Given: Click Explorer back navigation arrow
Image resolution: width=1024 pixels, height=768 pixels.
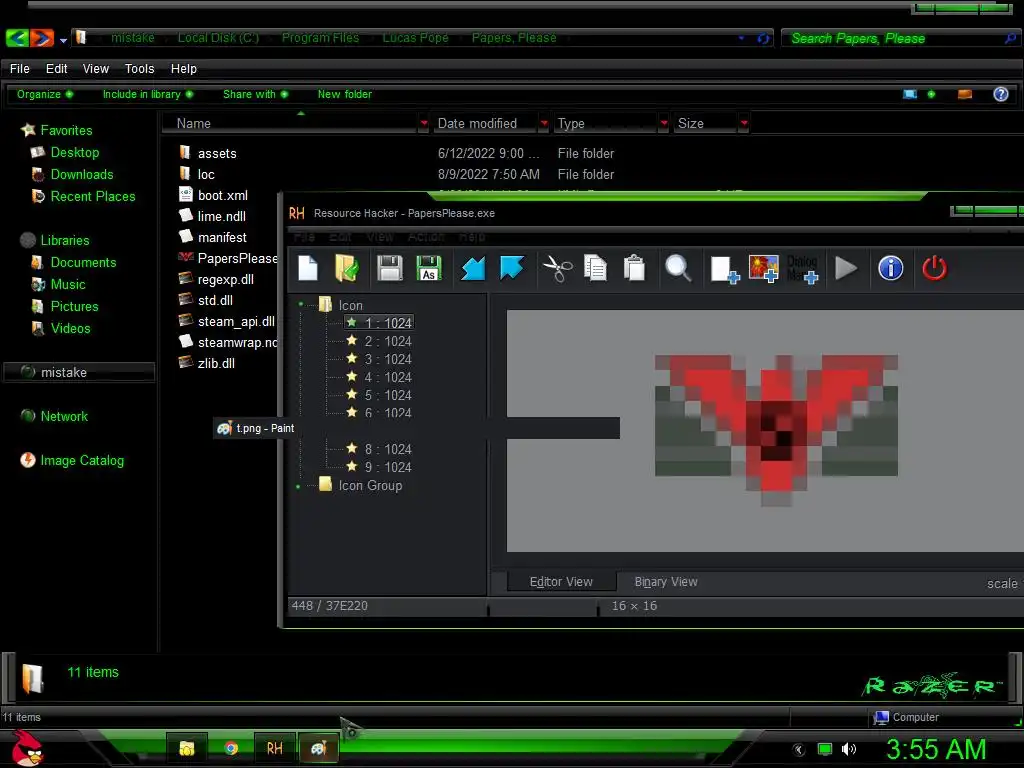Looking at the screenshot, I should [x=18, y=38].
